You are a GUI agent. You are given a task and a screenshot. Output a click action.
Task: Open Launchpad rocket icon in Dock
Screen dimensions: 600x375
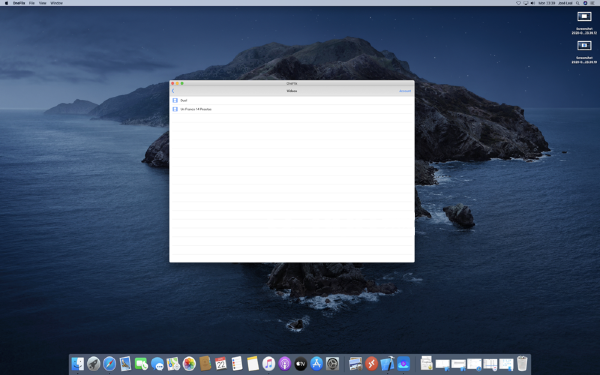[93, 364]
